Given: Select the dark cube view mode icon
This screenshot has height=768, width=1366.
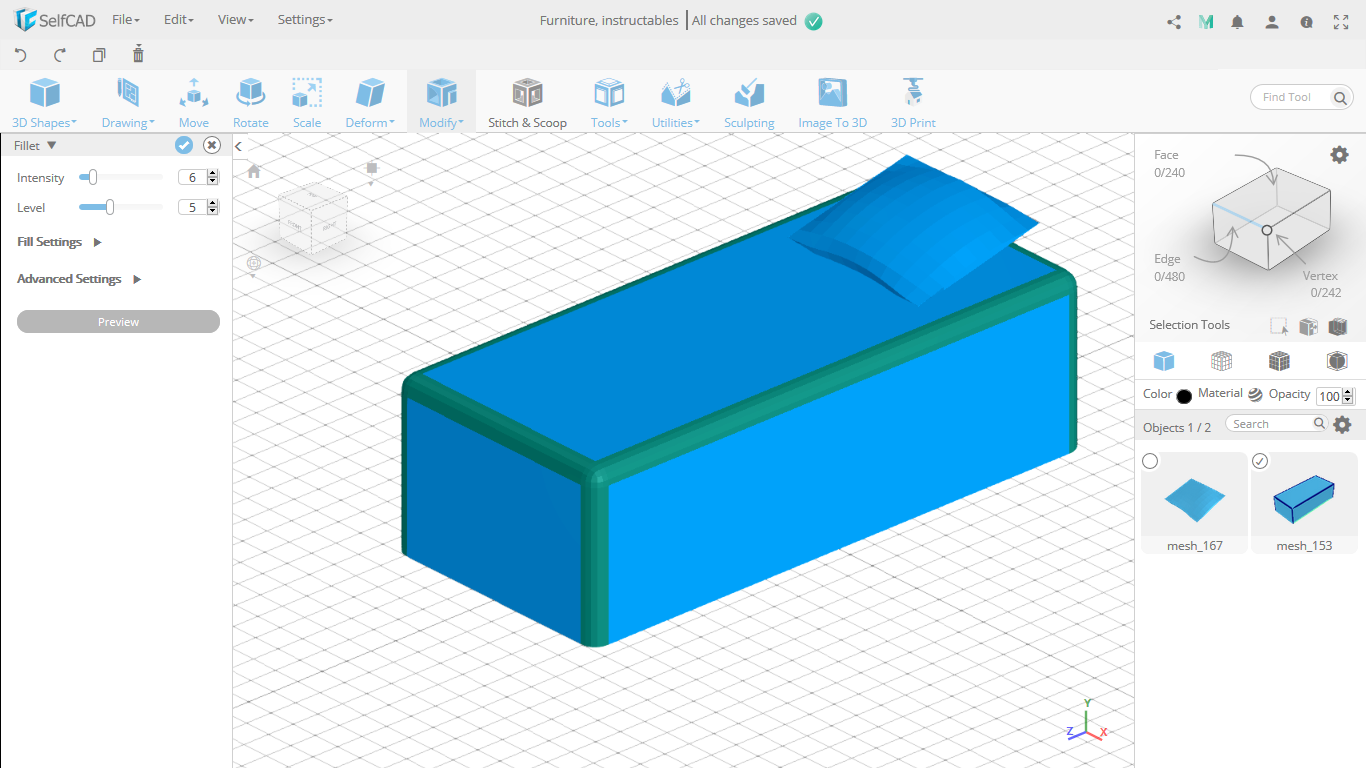Looking at the screenshot, I should (1337, 361).
